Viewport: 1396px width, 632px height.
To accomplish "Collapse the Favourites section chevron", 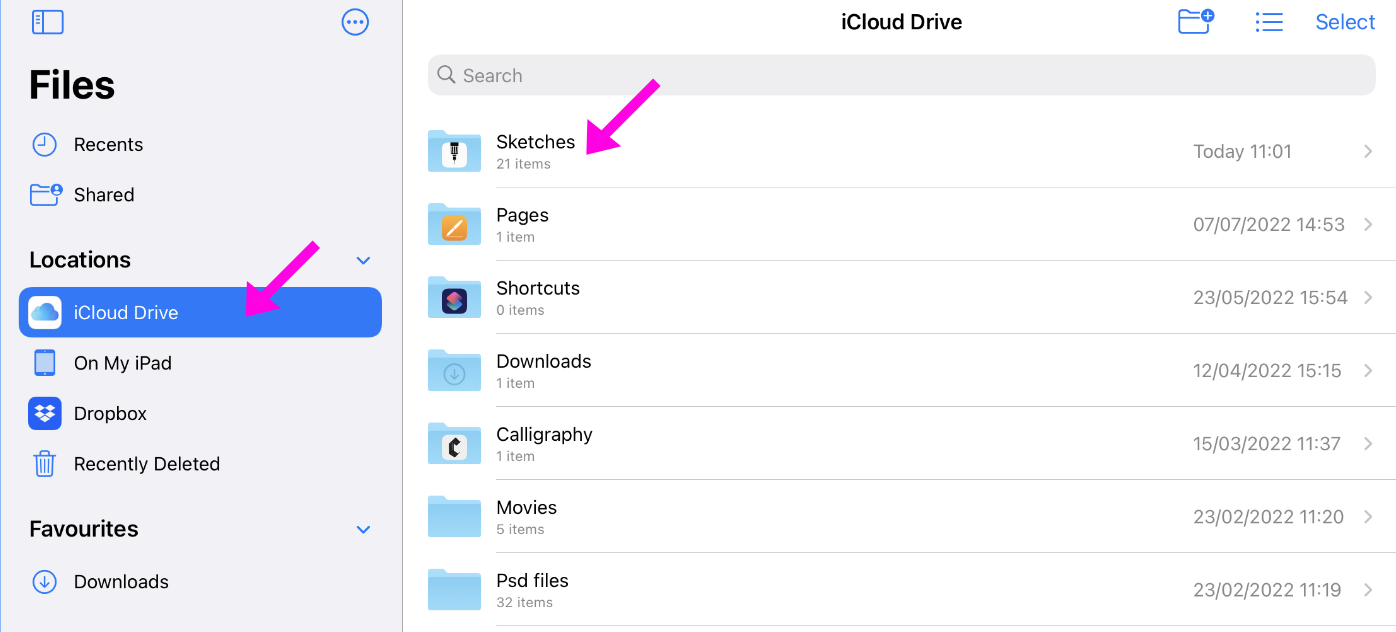I will 363,530.
